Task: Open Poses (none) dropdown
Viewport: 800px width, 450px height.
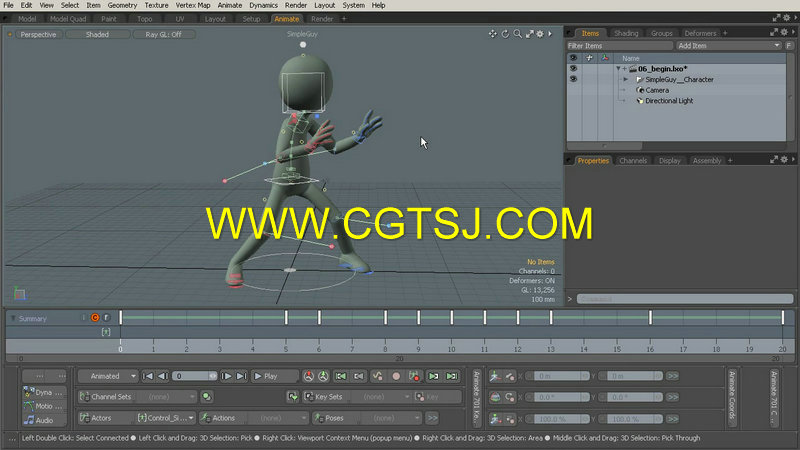Action: [x=391, y=418]
